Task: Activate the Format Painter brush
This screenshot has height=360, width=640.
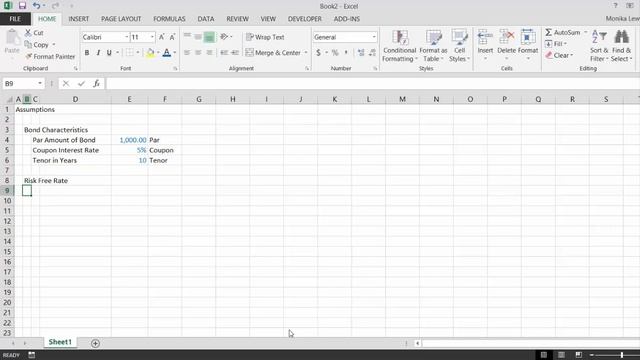Action: tap(28, 56)
